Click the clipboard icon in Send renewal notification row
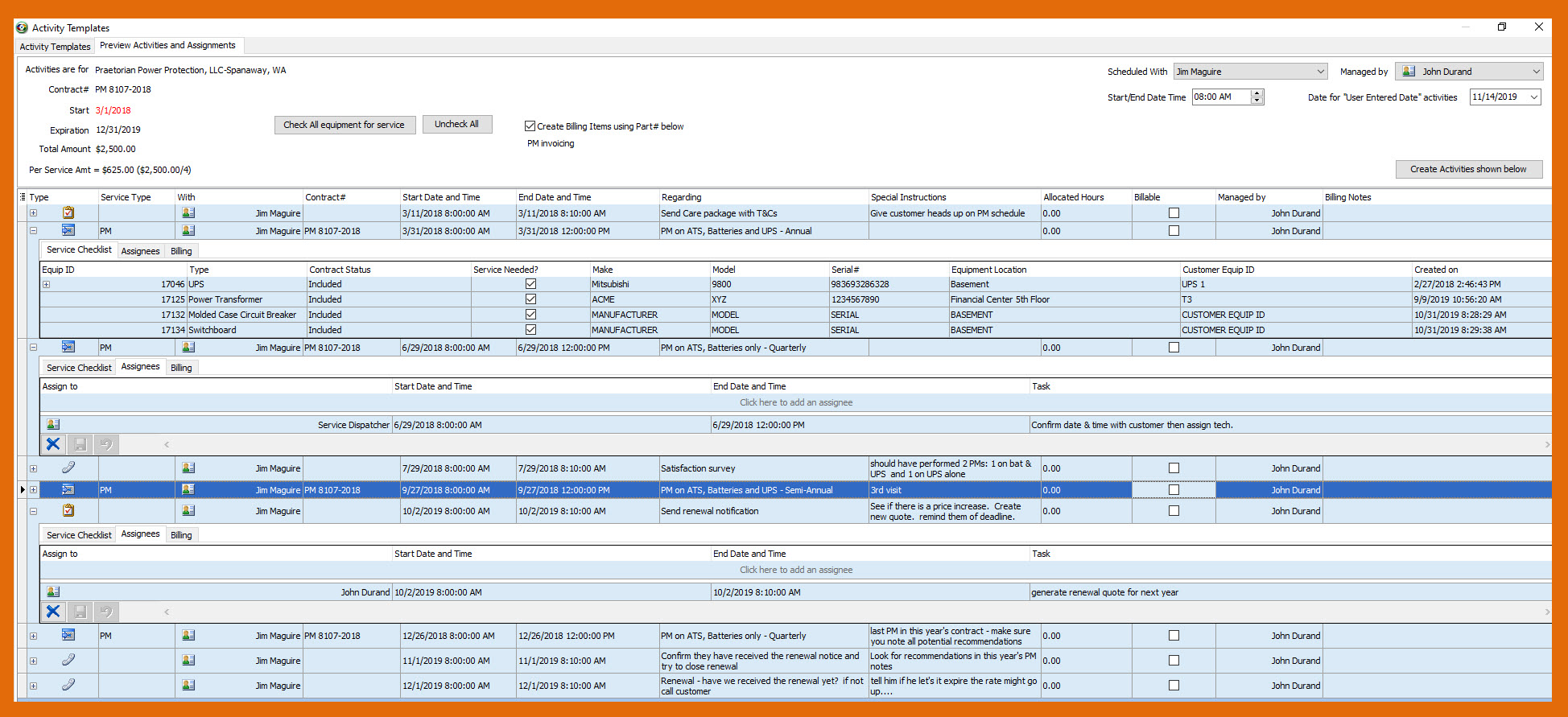The image size is (1568, 717). [x=68, y=510]
